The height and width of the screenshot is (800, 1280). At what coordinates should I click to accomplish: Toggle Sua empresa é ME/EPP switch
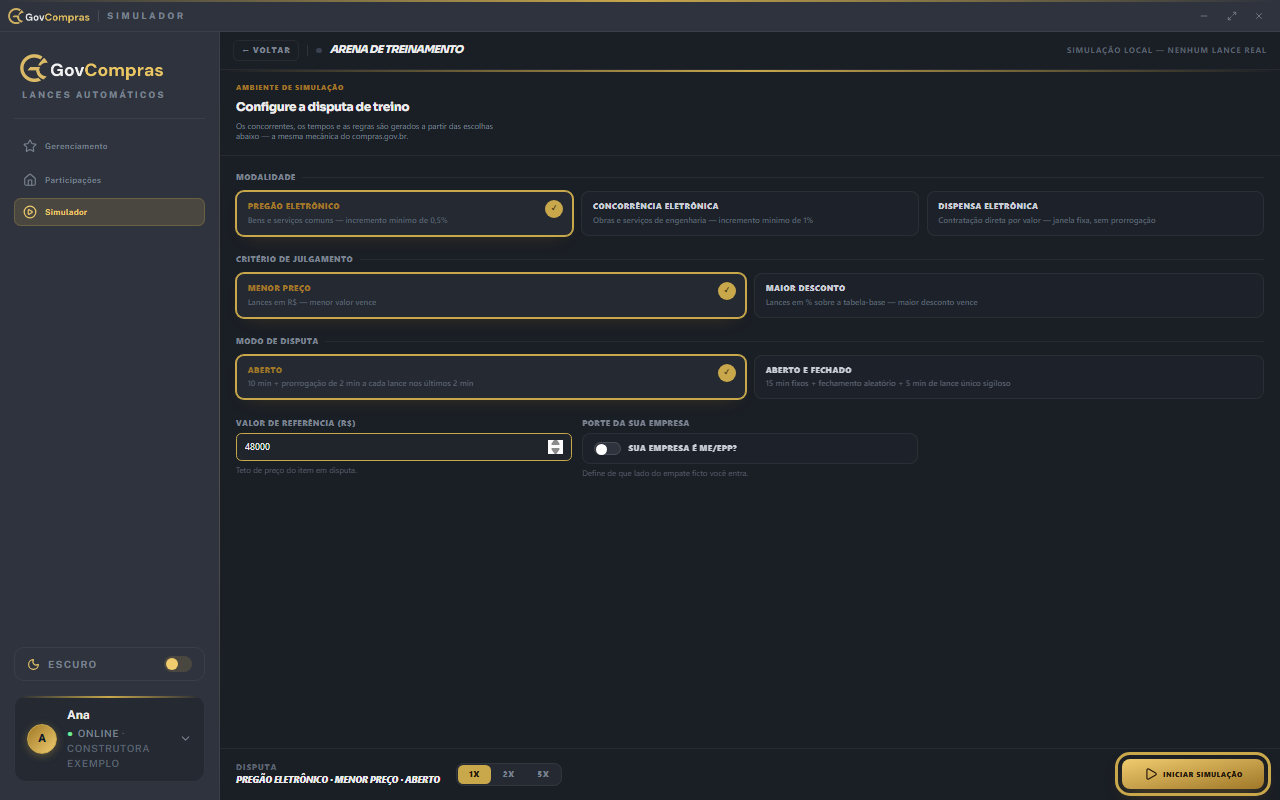click(x=607, y=448)
